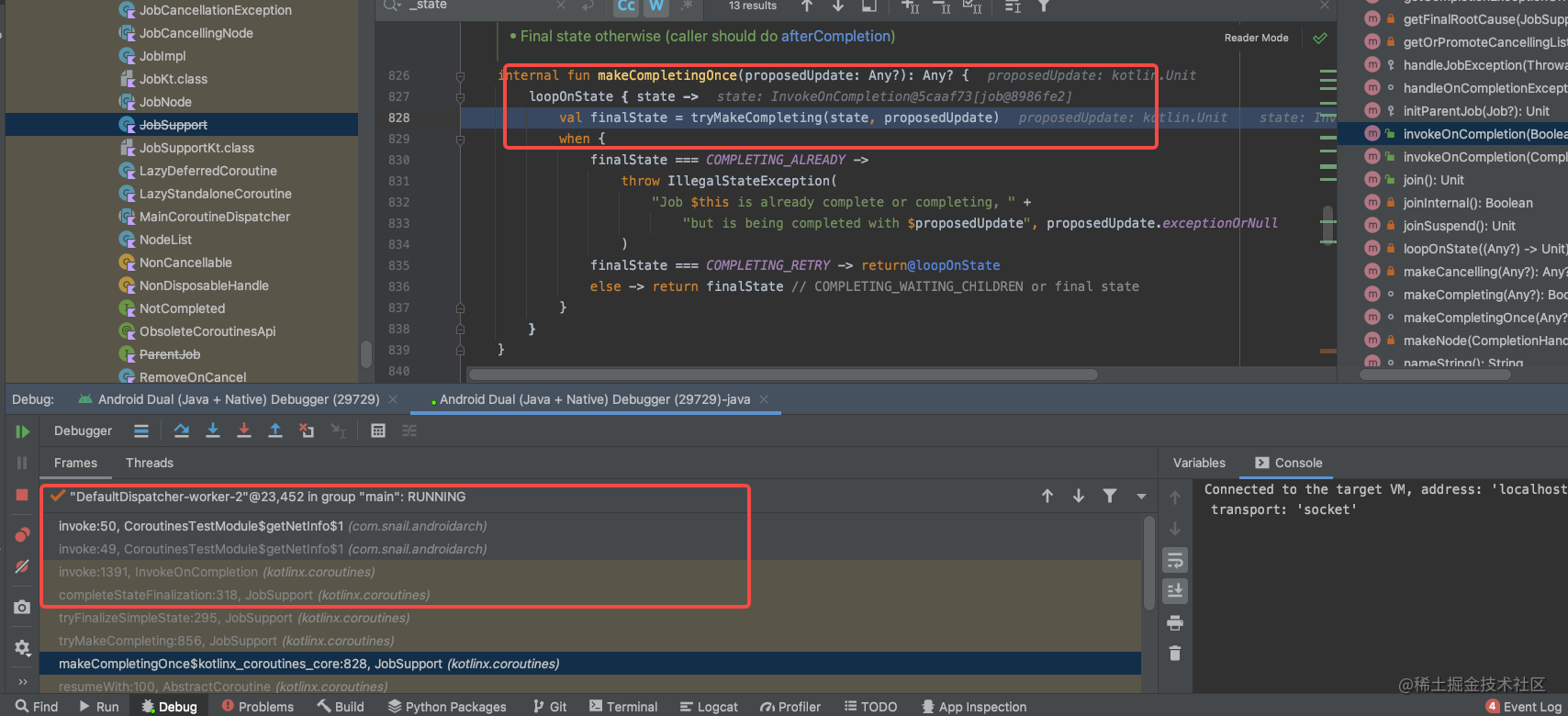The width and height of the screenshot is (1568, 716).
Task: Toggle Match Case Cc in search bar
Action: pyautogui.click(x=626, y=6)
